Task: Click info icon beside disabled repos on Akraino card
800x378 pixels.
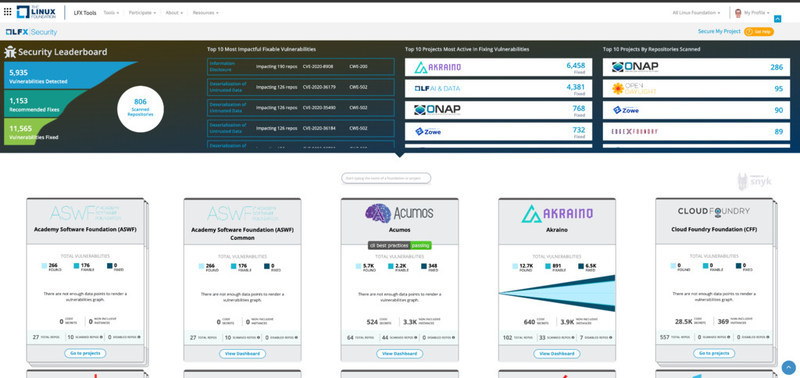Action: click(x=610, y=337)
